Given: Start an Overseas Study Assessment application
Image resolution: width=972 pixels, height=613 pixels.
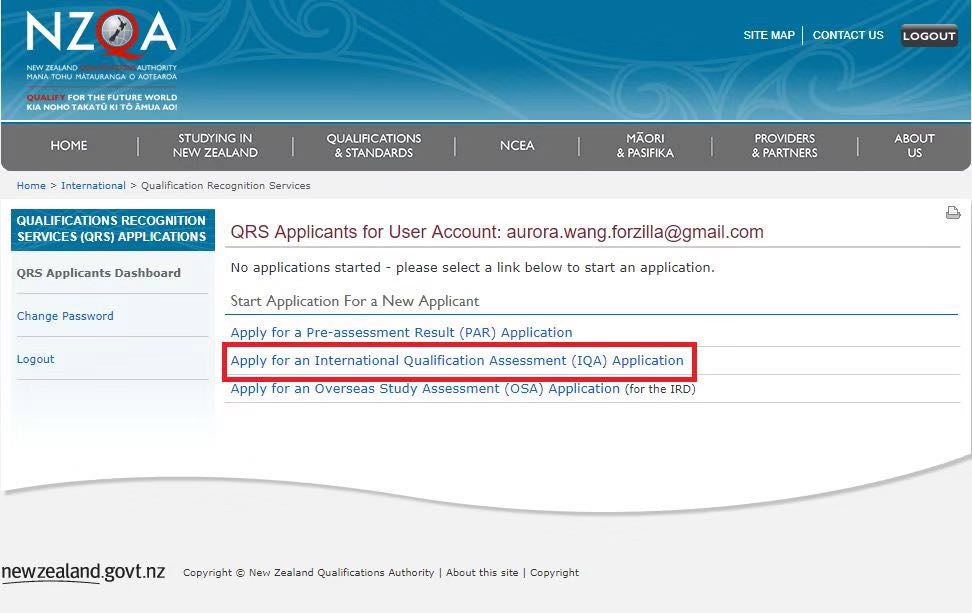Looking at the screenshot, I should 425,389.
